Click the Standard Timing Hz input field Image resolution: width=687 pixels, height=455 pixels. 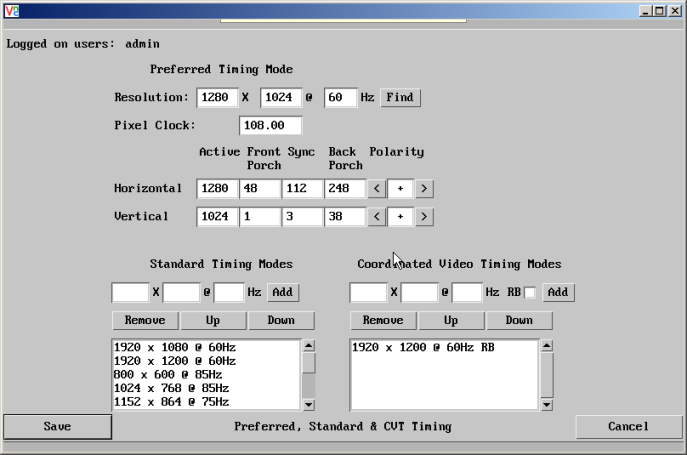point(229,292)
